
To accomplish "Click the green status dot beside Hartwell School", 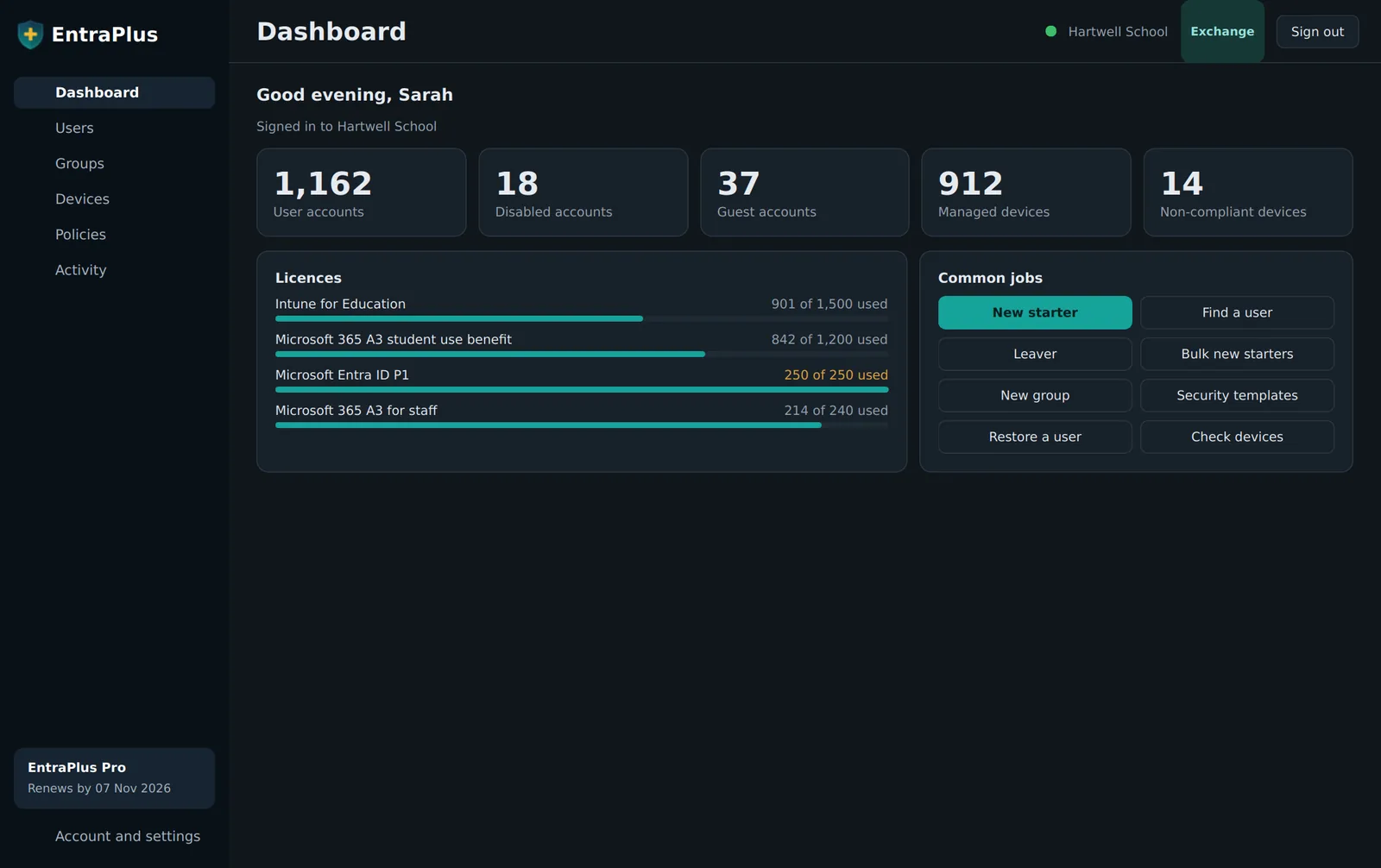I will [1050, 31].
